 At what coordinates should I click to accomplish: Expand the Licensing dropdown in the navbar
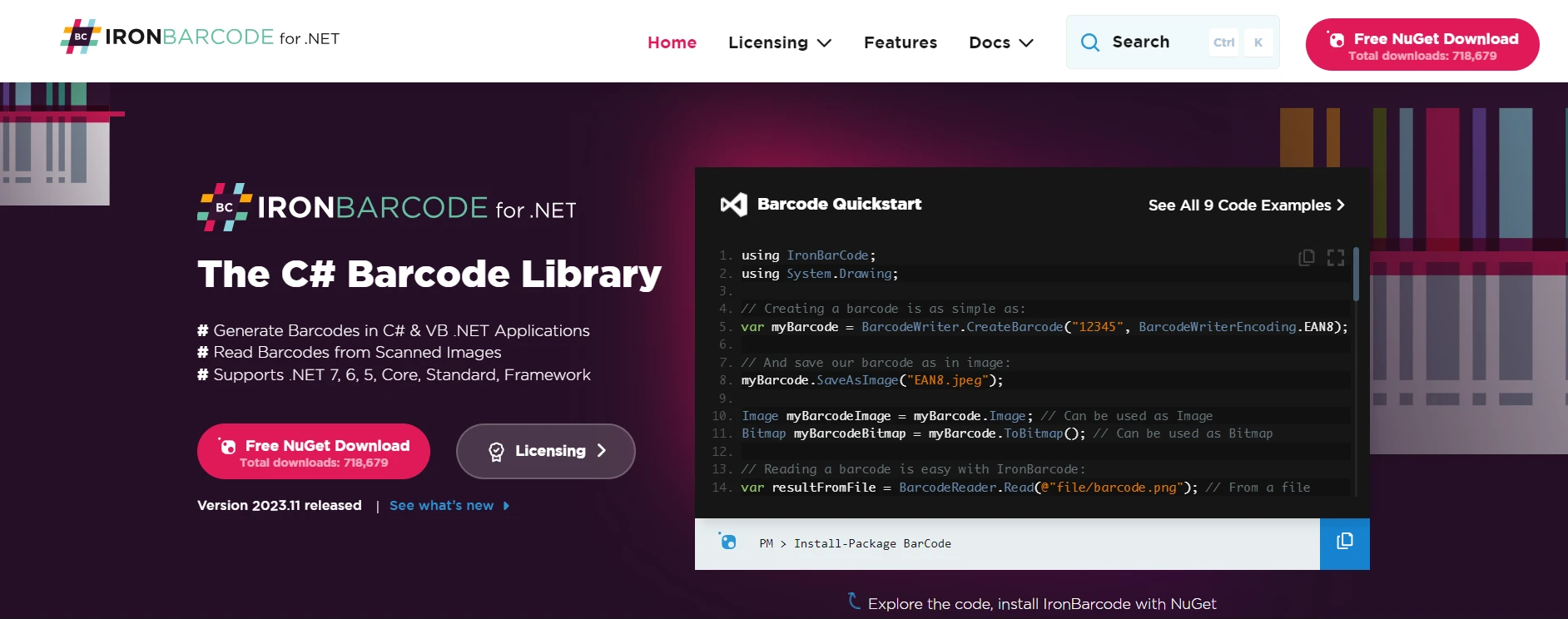click(x=780, y=42)
